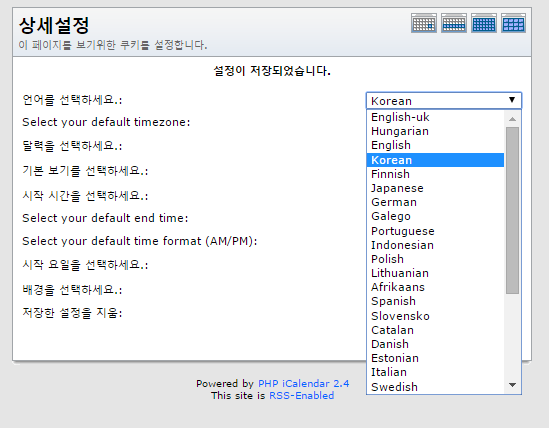Screen dimensions: 549x428
Task: Click the language list scroll-up arrow
Action: pyautogui.click(x=512, y=119)
